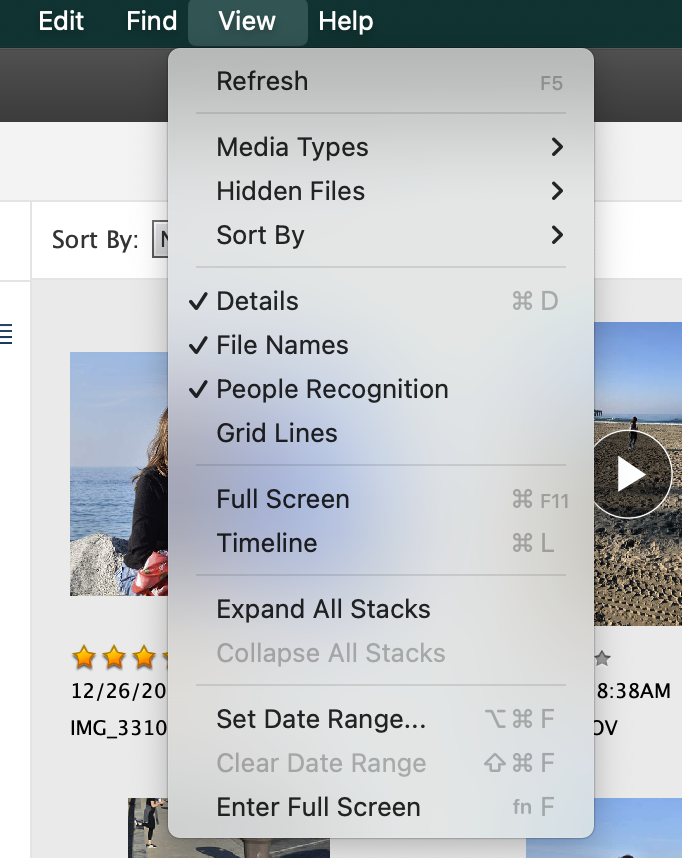Open the woman by the sea thumbnail
The image size is (682, 858).
point(118,473)
